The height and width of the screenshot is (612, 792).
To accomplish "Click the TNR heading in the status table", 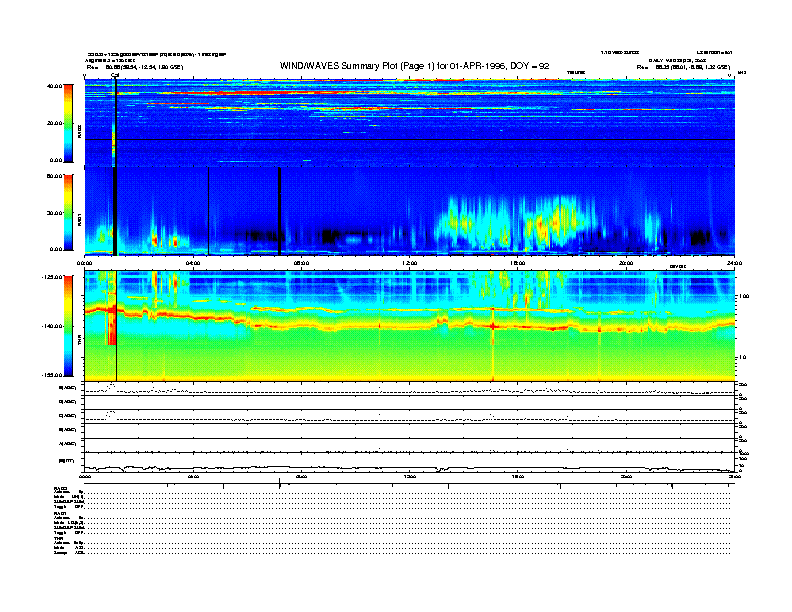I will coord(58,538).
